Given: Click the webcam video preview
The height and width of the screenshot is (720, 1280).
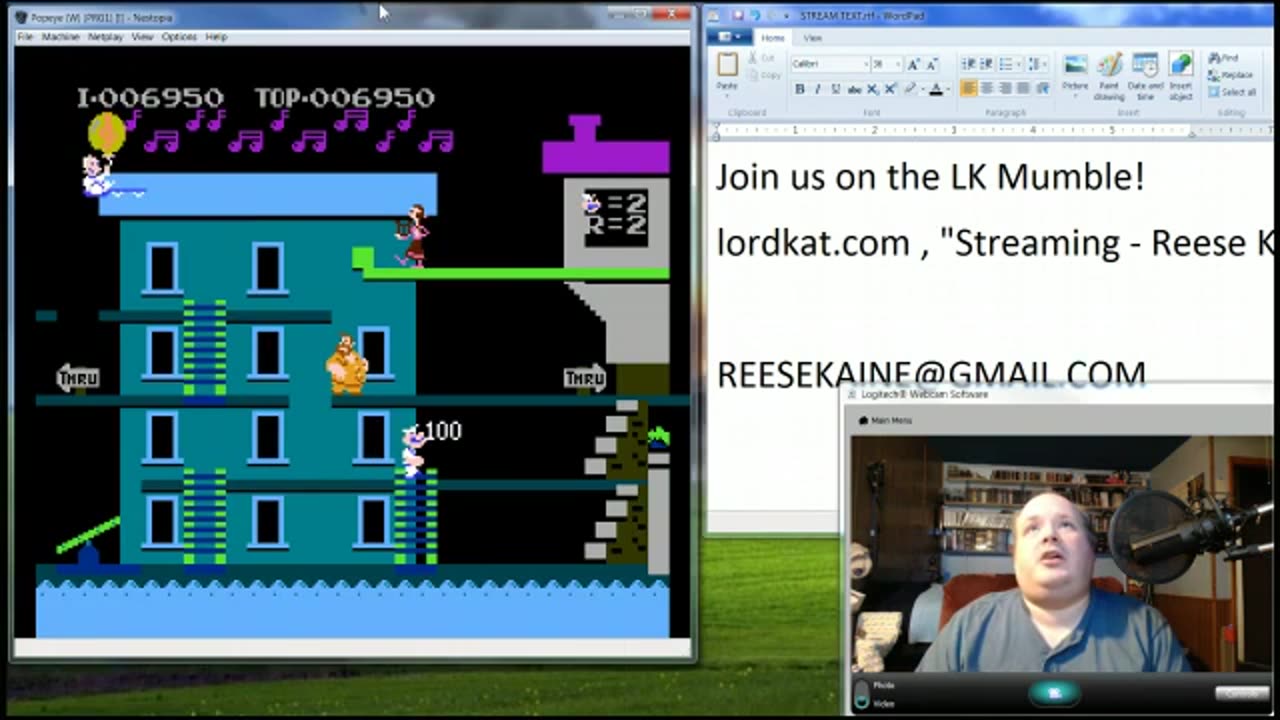Looking at the screenshot, I should coord(1061,553).
